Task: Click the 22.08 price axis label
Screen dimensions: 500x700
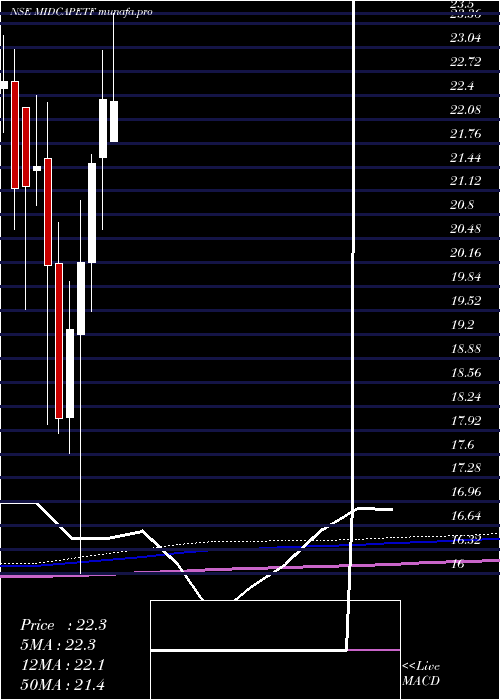Action: 466,110
